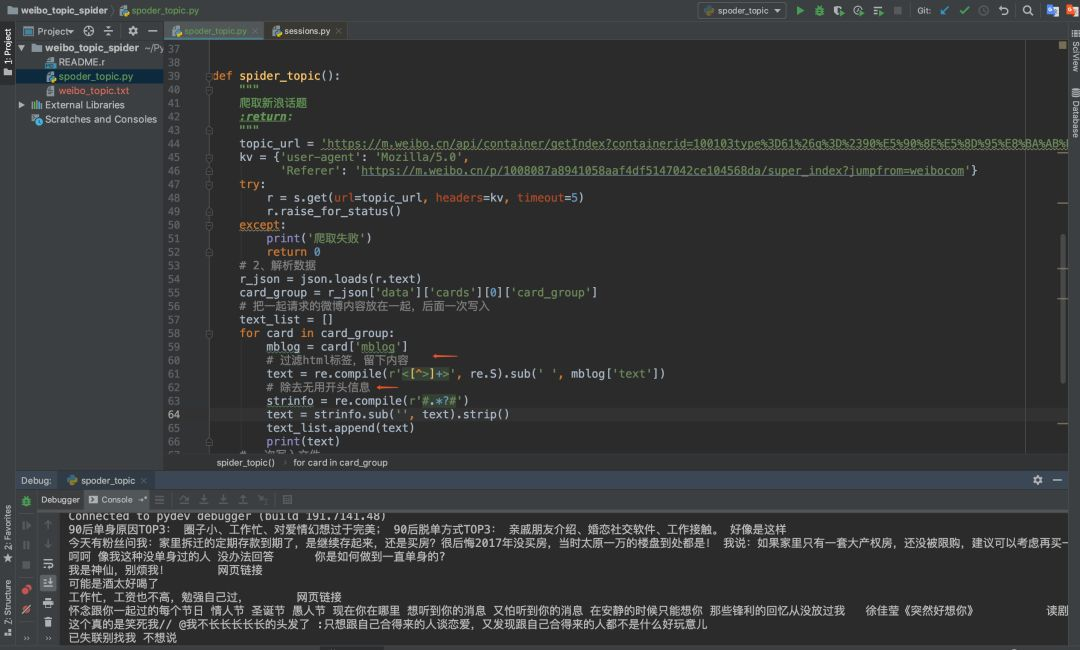Resume program in the debug sidebar
The width and height of the screenshot is (1080, 650).
[26, 525]
